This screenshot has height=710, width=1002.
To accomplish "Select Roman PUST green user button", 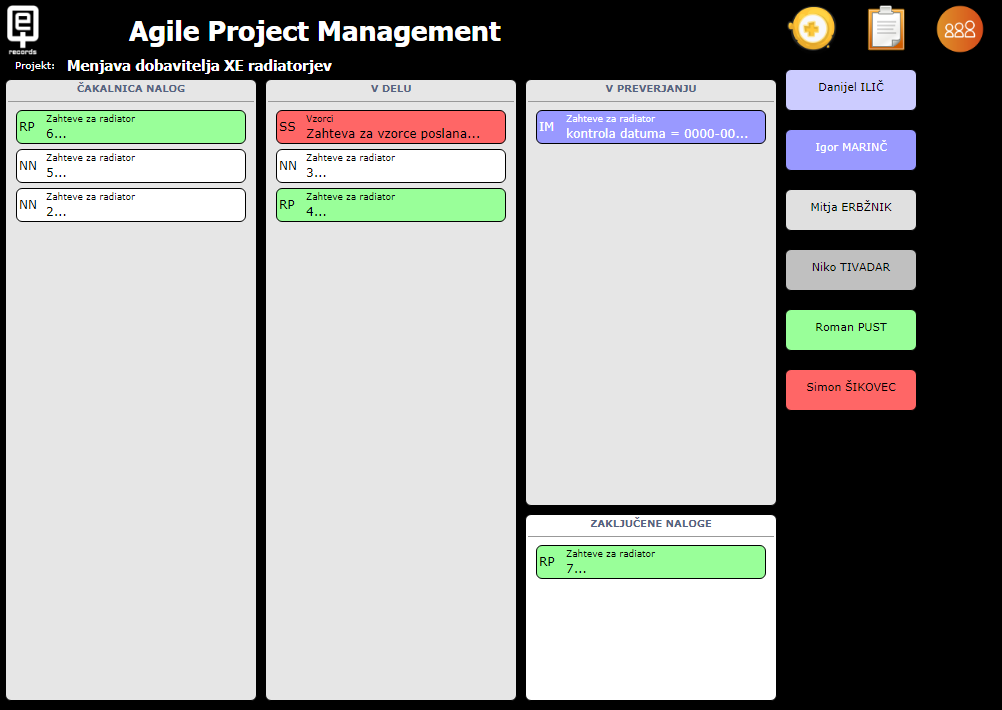I will click(x=850, y=329).
